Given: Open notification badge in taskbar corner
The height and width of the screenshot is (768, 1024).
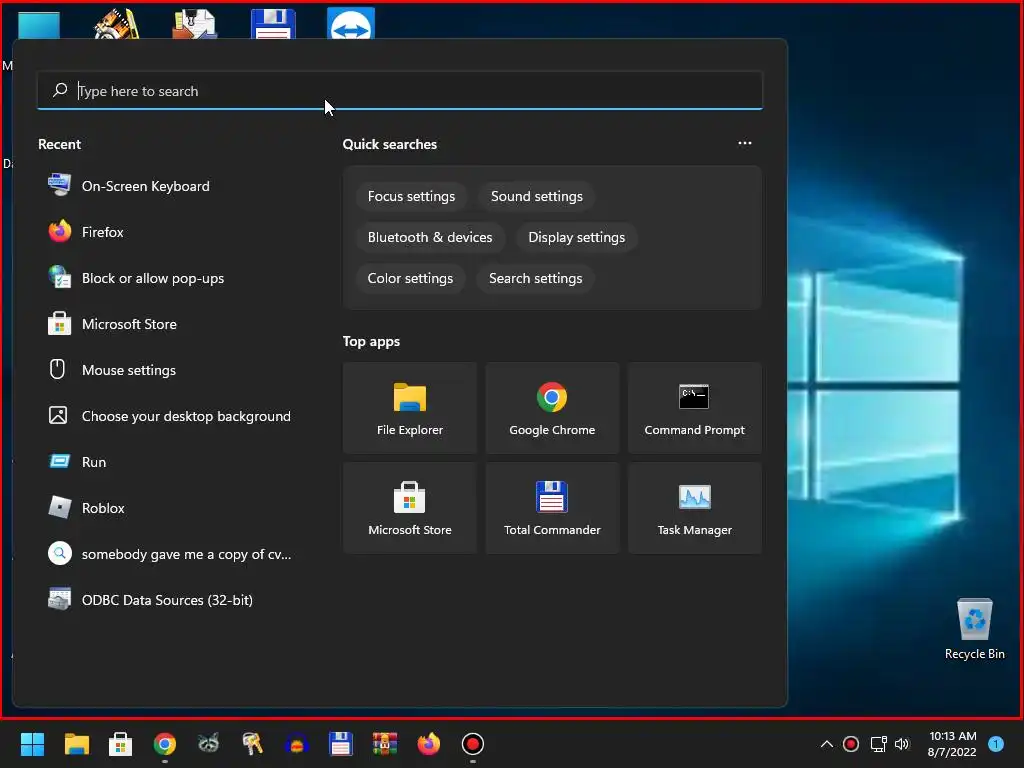Looking at the screenshot, I should click(x=996, y=744).
